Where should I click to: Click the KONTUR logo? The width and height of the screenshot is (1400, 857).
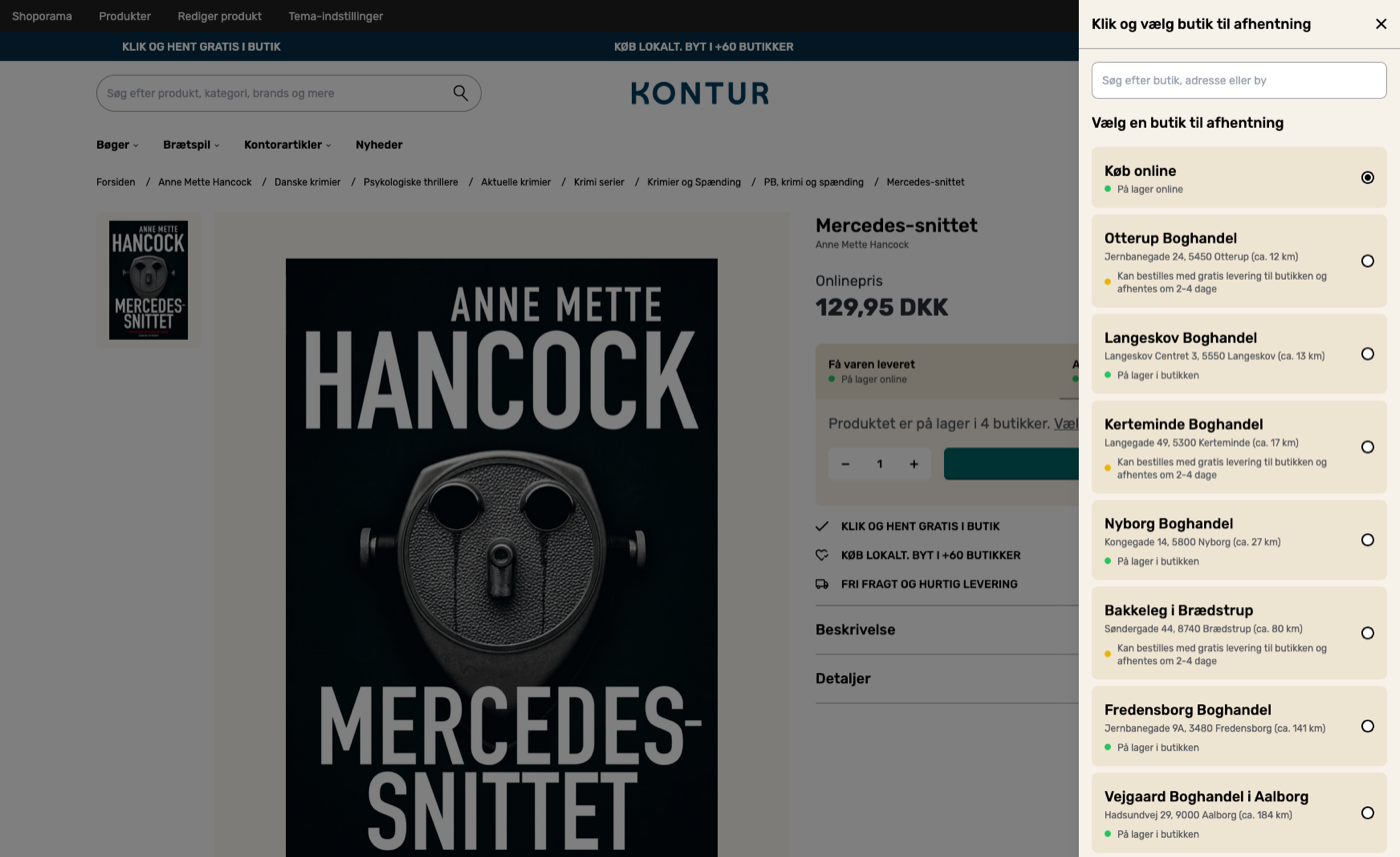[699, 93]
